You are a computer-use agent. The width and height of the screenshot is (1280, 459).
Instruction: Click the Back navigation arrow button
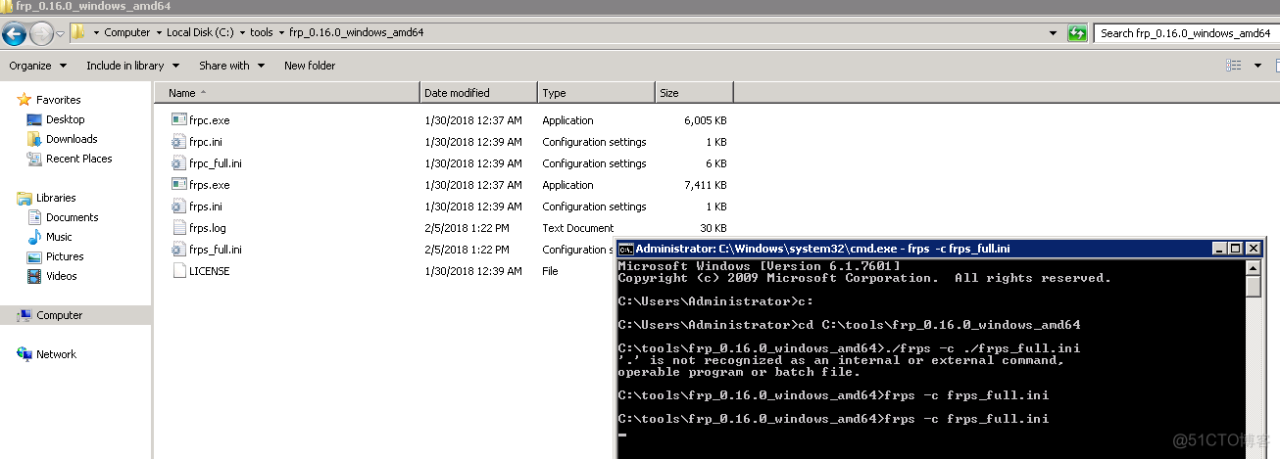click(14, 33)
